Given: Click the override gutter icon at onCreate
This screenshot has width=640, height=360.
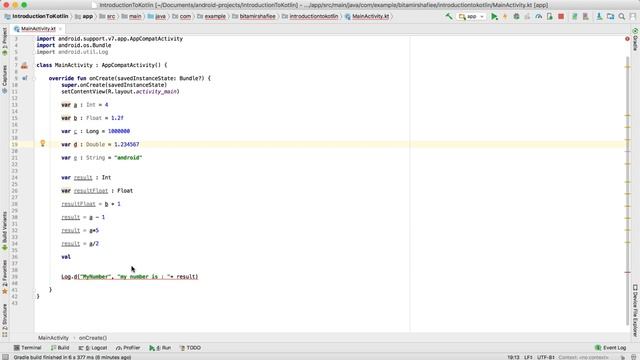Looking at the screenshot, I should (x=24, y=78).
